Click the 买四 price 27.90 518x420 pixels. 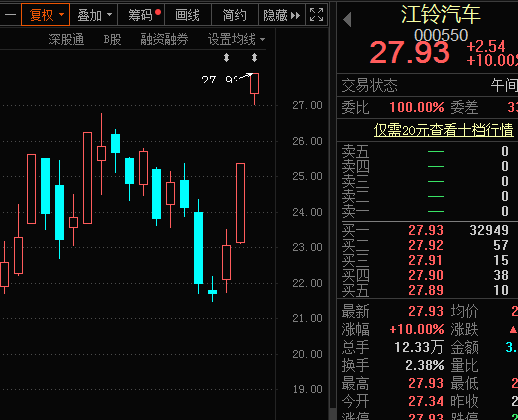click(426, 275)
